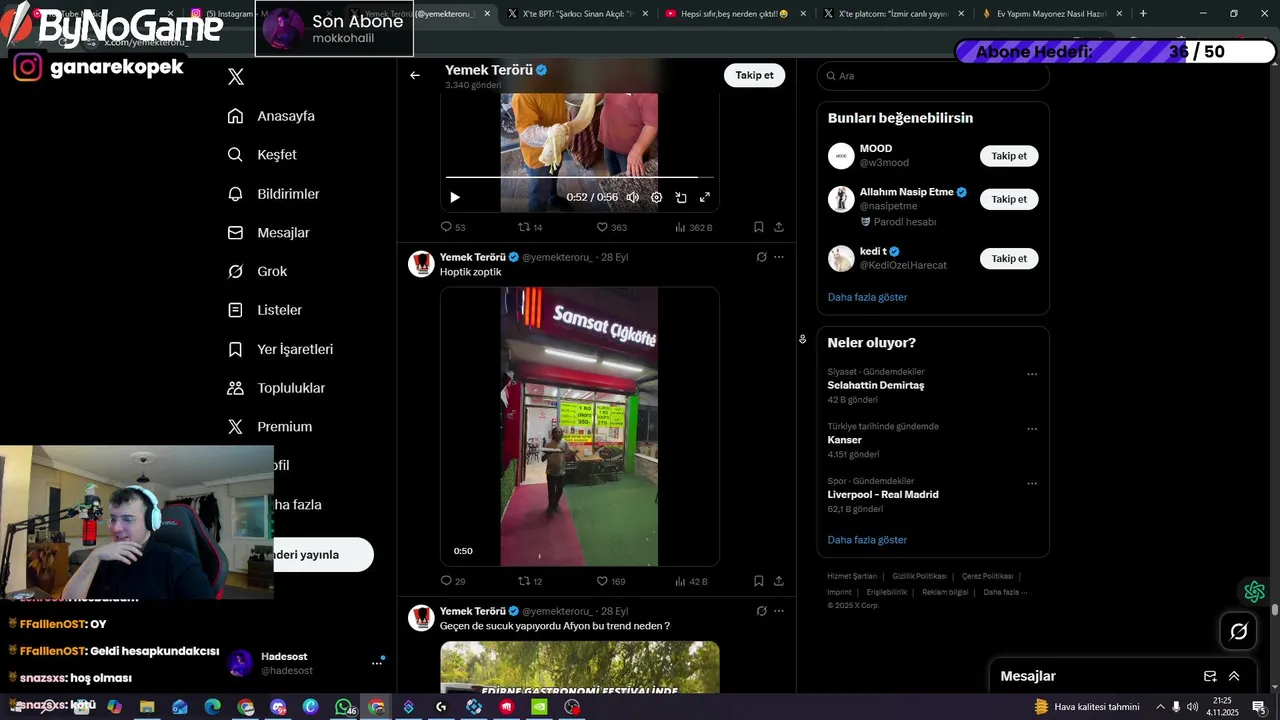1280x720 pixels.
Task: Reply to the post with 53 comments
Action: (453, 227)
